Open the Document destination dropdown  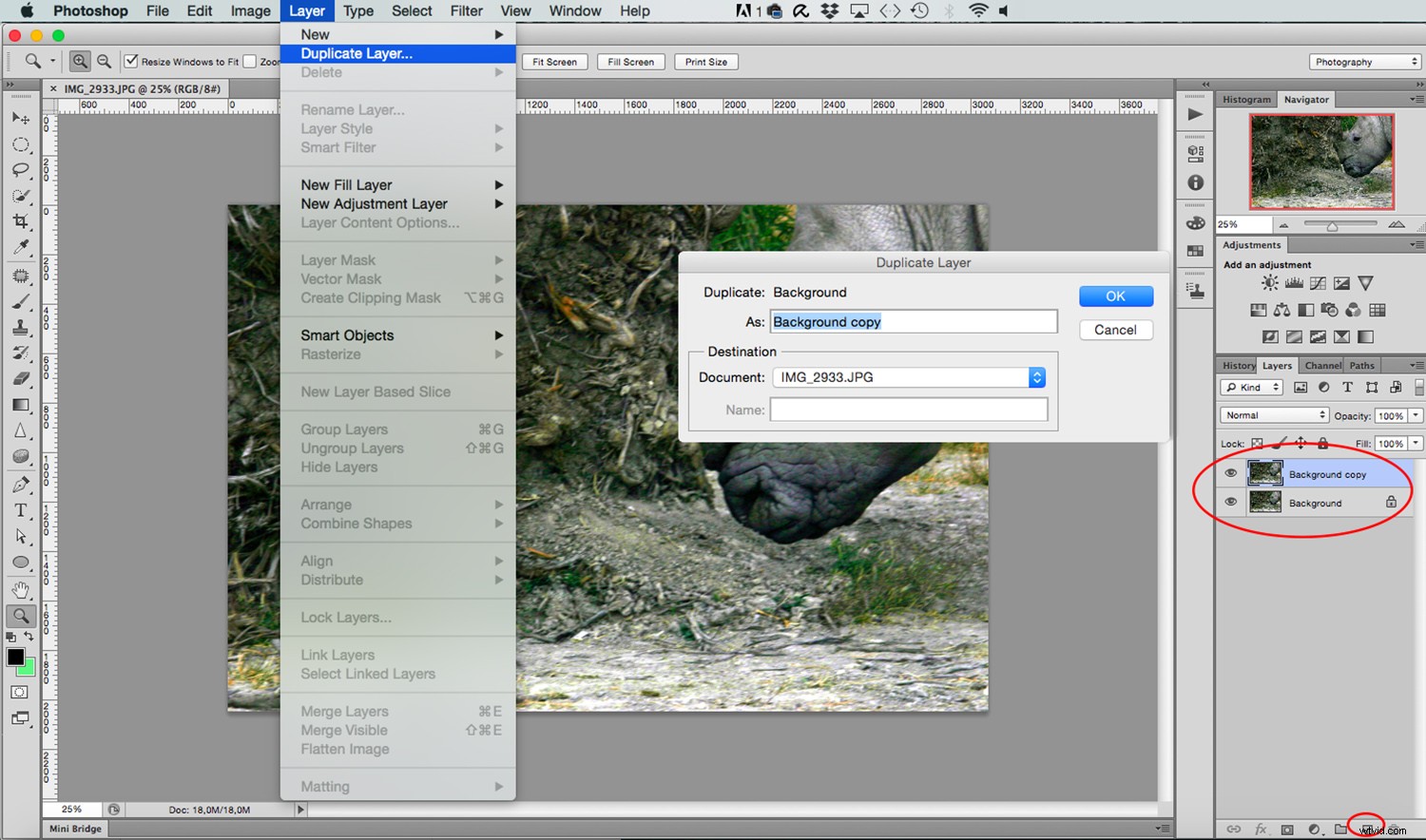tap(1035, 377)
